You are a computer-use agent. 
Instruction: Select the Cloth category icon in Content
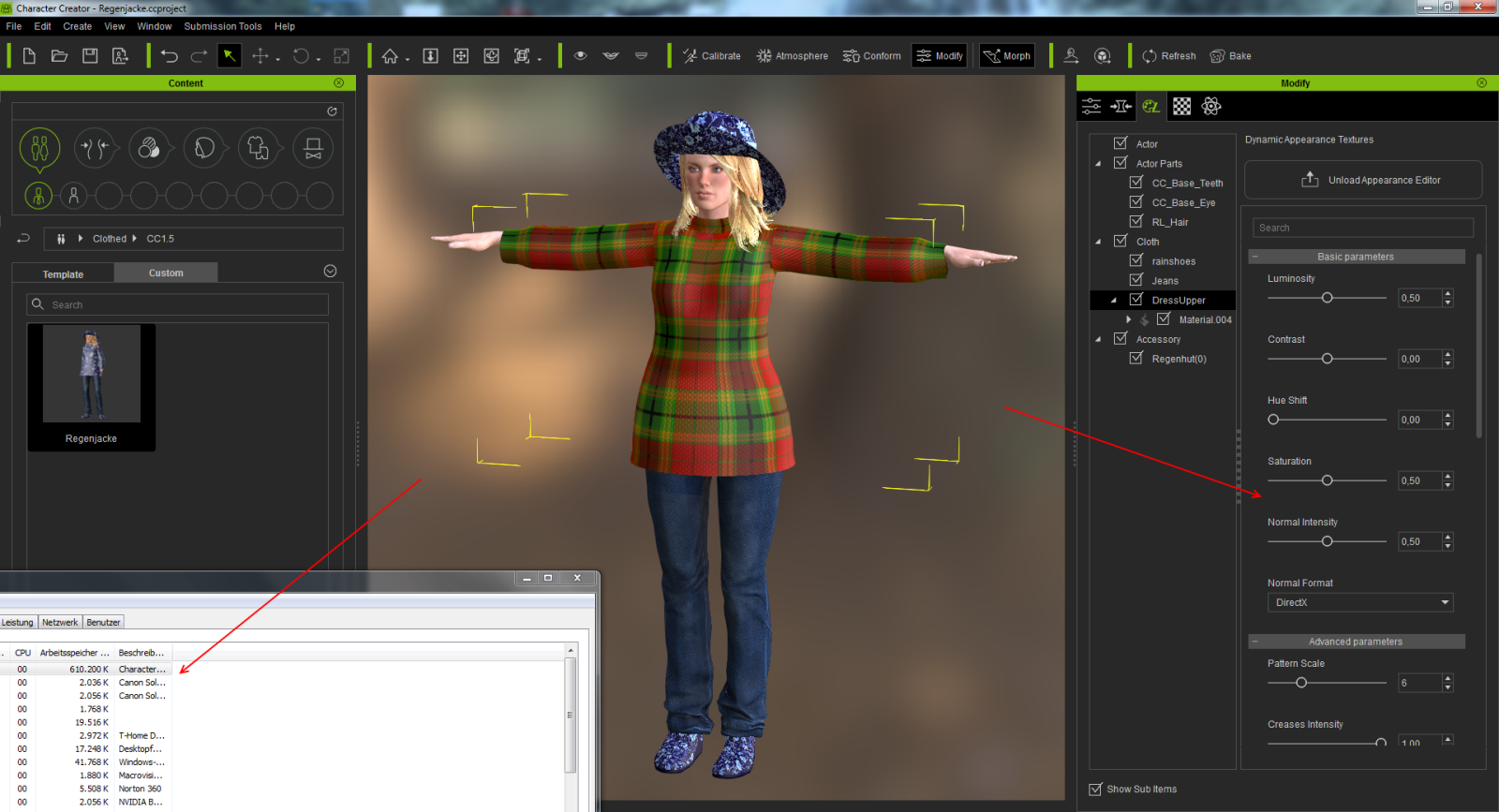[259, 148]
